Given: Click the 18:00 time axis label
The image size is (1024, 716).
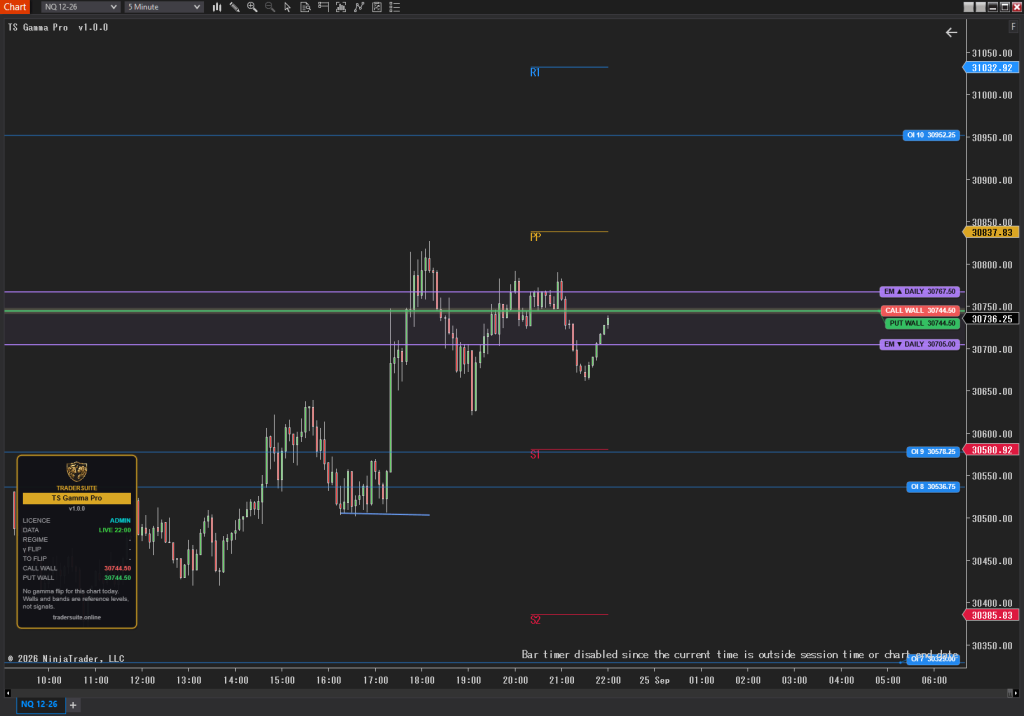Looking at the screenshot, I should click(422, 681).
